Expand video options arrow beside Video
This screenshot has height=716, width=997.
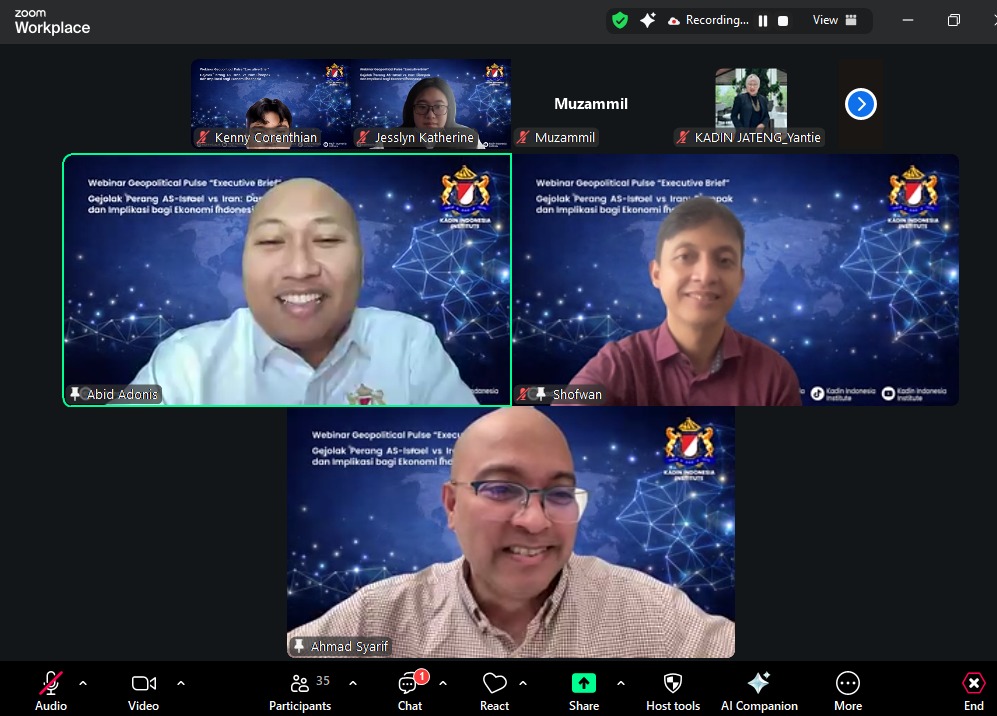coord(181,683)
